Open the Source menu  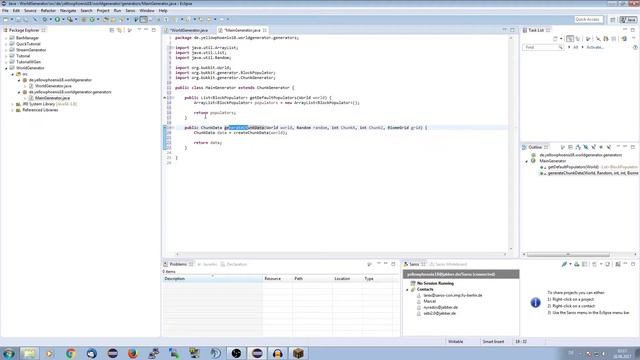[x=30, y=11]
